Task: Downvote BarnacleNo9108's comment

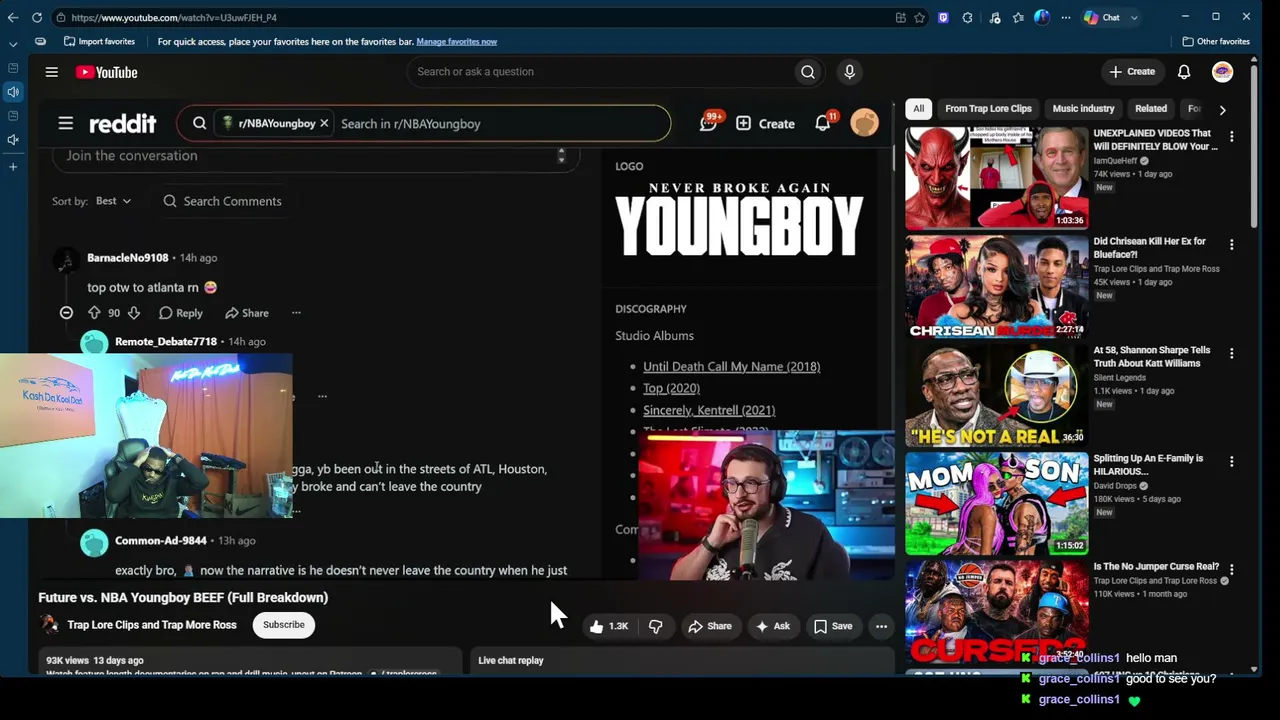Action: [133, 313]
